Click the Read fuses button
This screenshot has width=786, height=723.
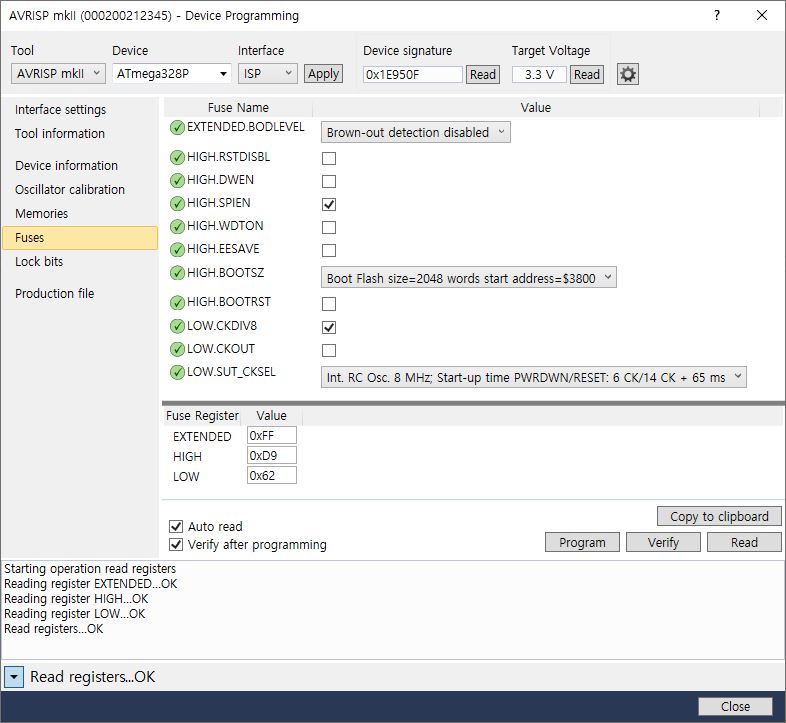coord(744,543)
